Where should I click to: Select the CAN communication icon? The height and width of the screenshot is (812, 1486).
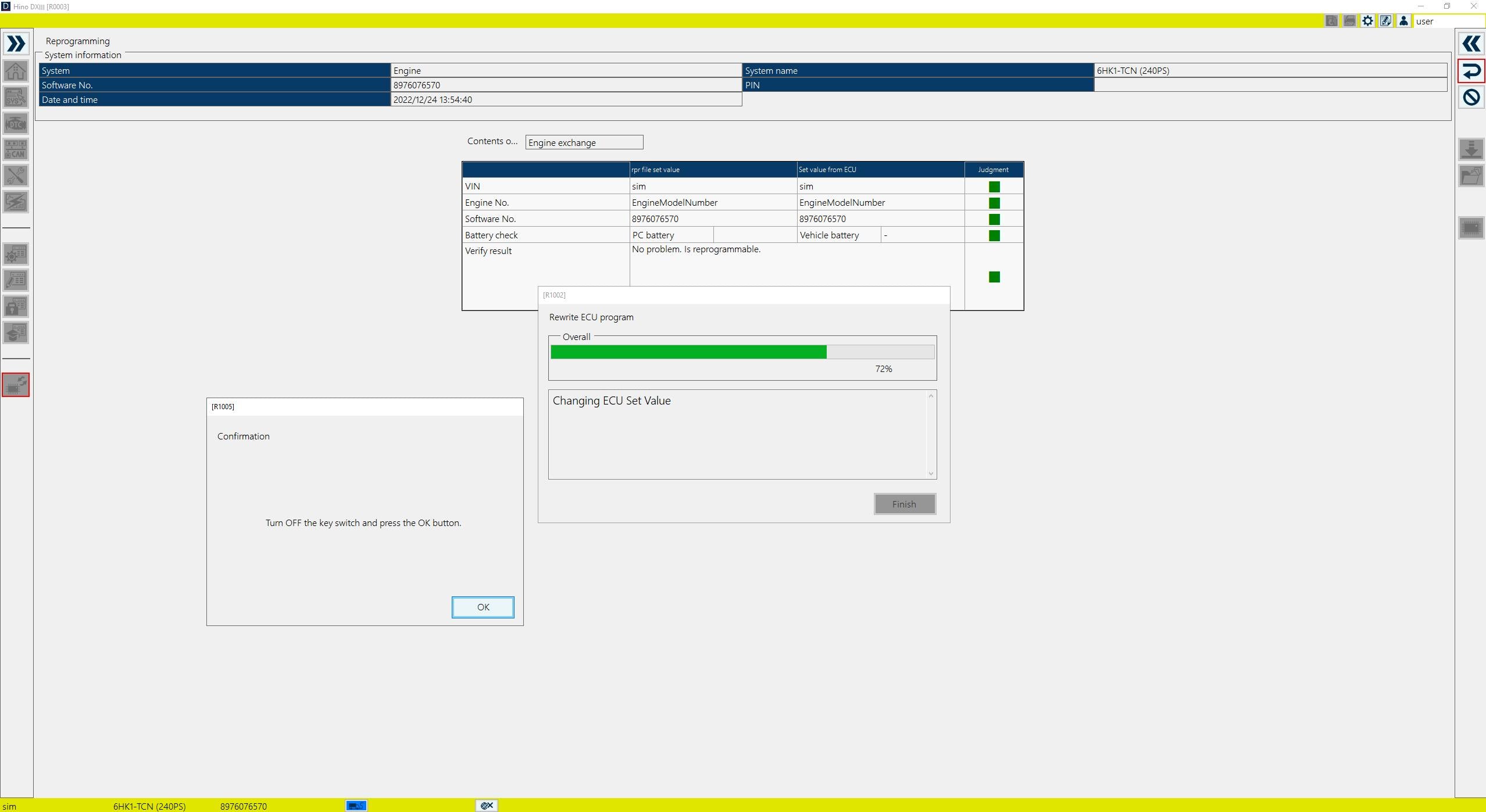[x=16, y=149]
